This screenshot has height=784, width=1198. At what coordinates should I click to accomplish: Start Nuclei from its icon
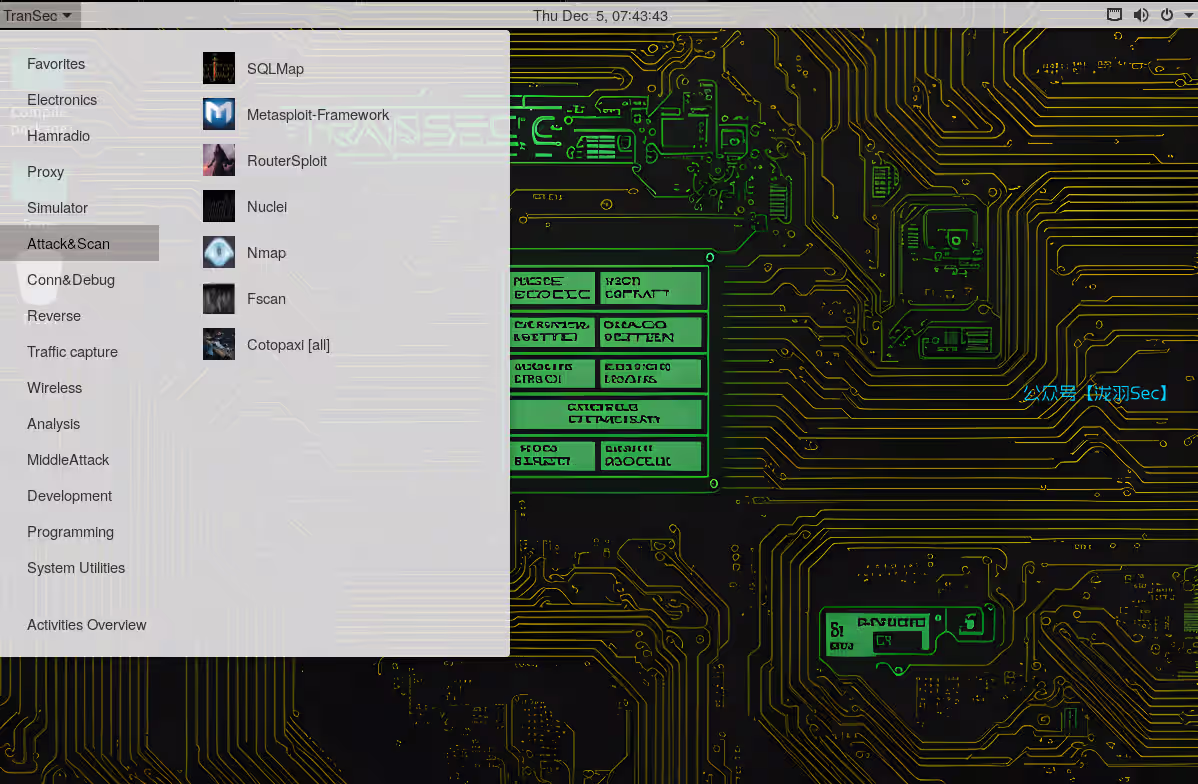click(x=218, y=207)
